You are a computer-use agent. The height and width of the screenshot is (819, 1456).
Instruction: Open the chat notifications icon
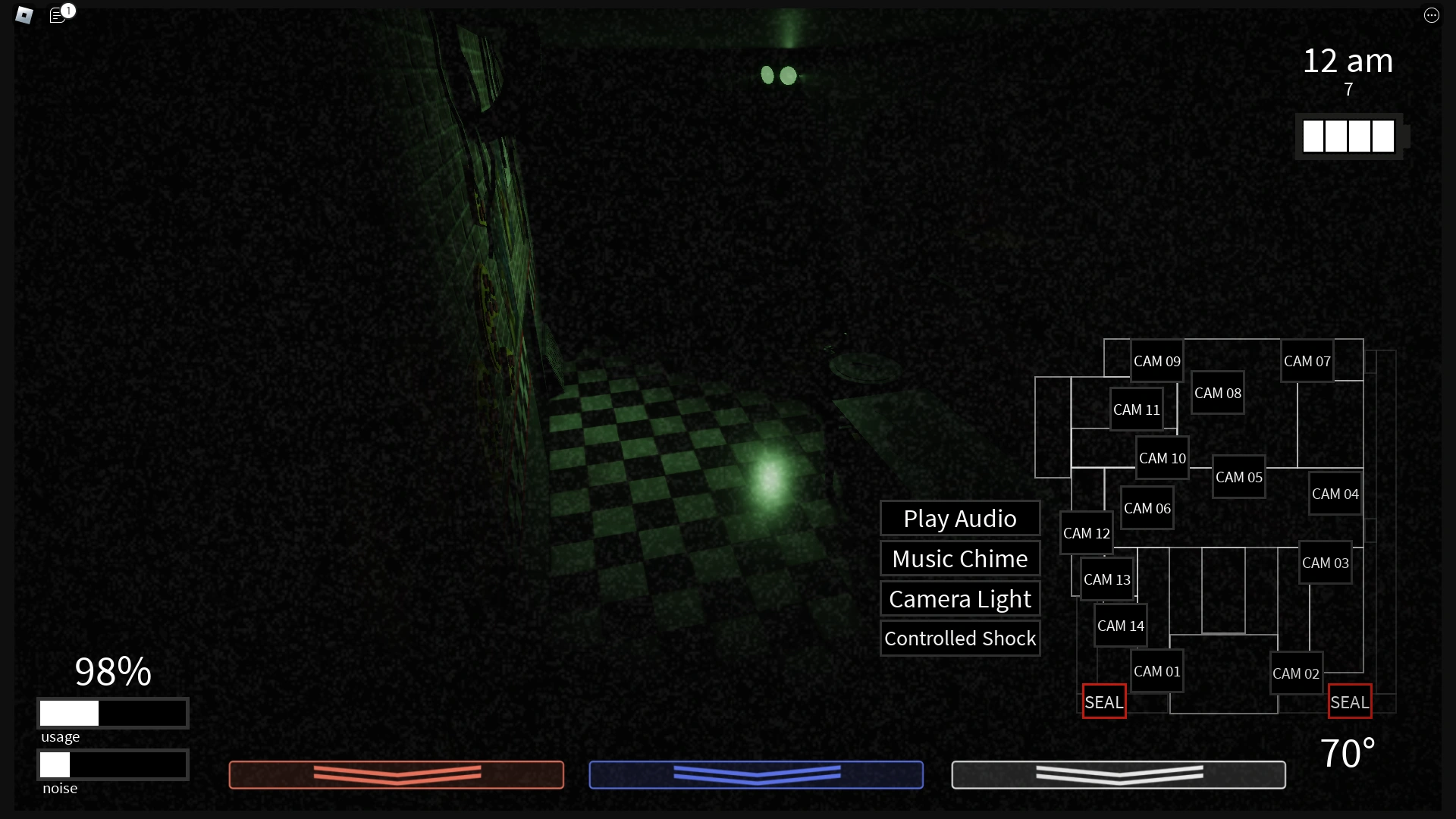click(x=58, y=15)
